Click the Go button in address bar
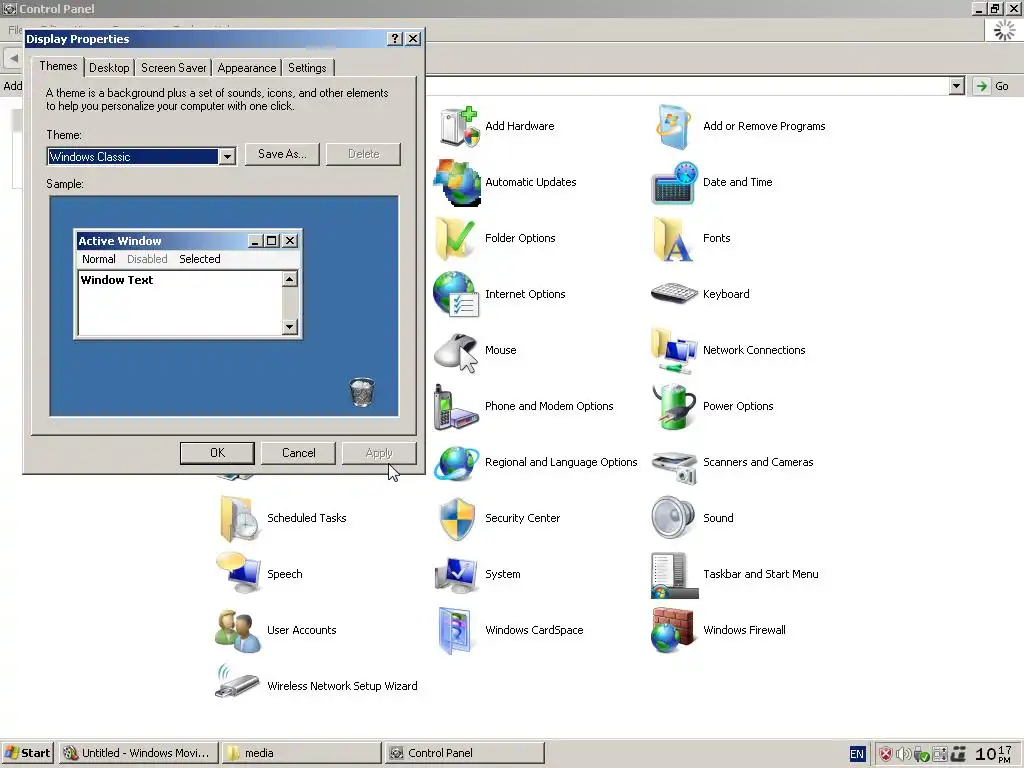1024x768 pixels. click(x=993, y=86)
